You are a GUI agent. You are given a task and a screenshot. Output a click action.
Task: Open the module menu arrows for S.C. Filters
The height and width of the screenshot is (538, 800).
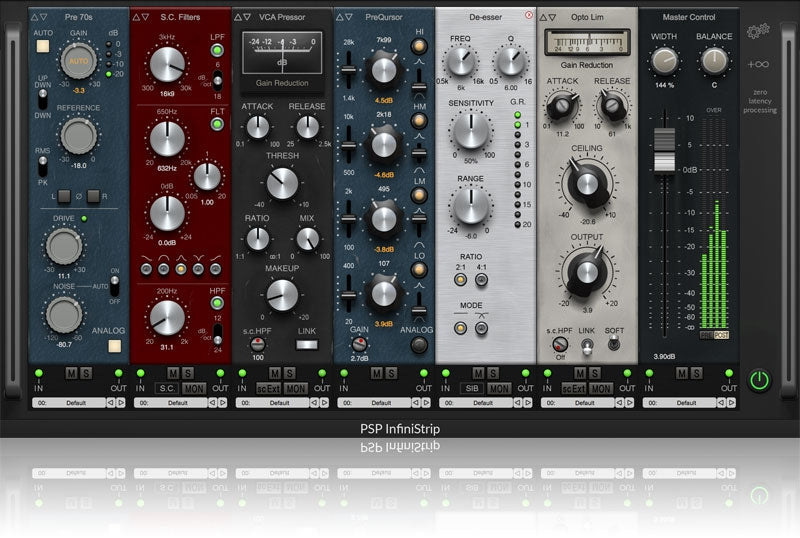[140, 17]
